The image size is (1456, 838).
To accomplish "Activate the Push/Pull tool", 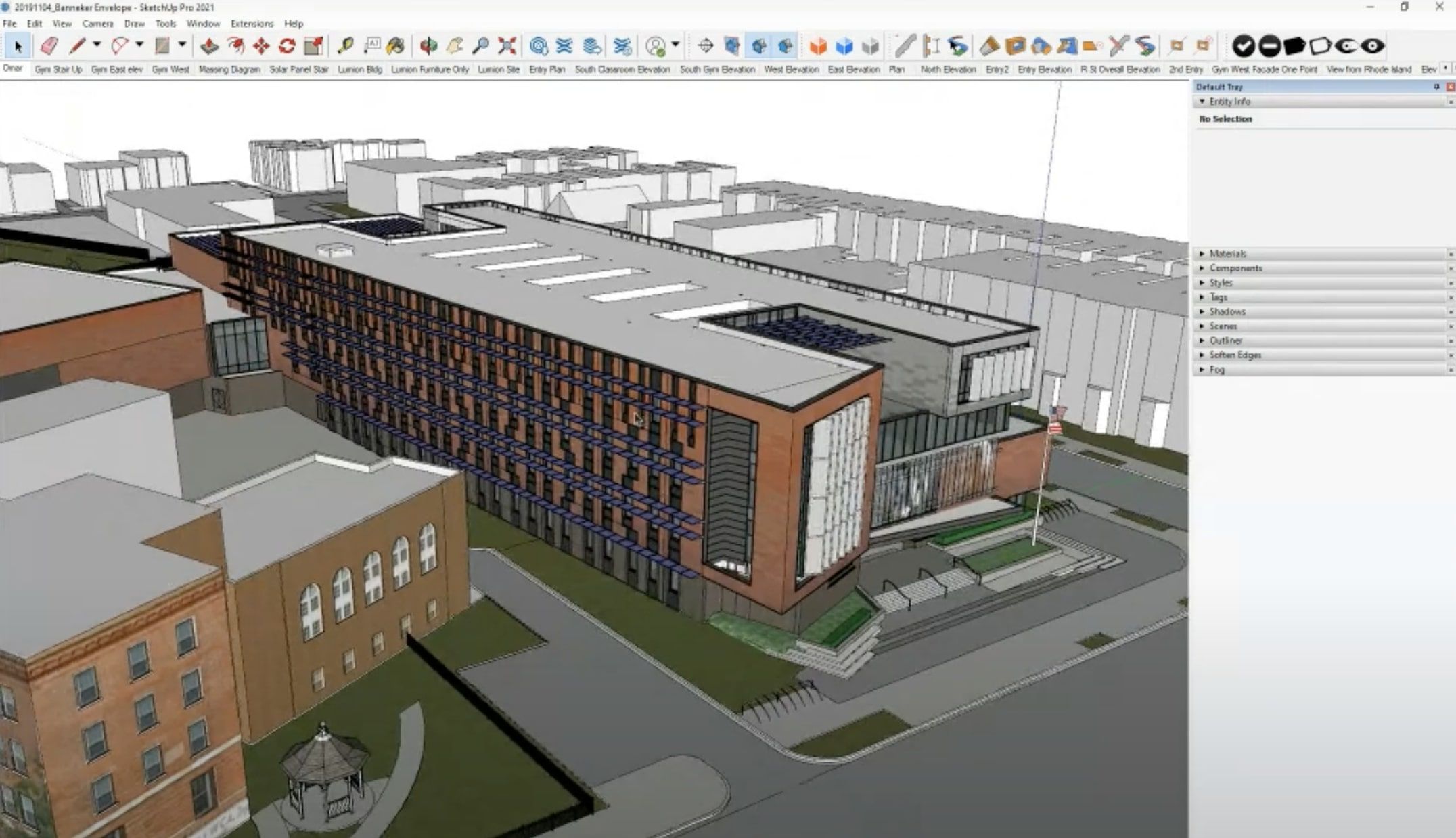I will [209, 46].
